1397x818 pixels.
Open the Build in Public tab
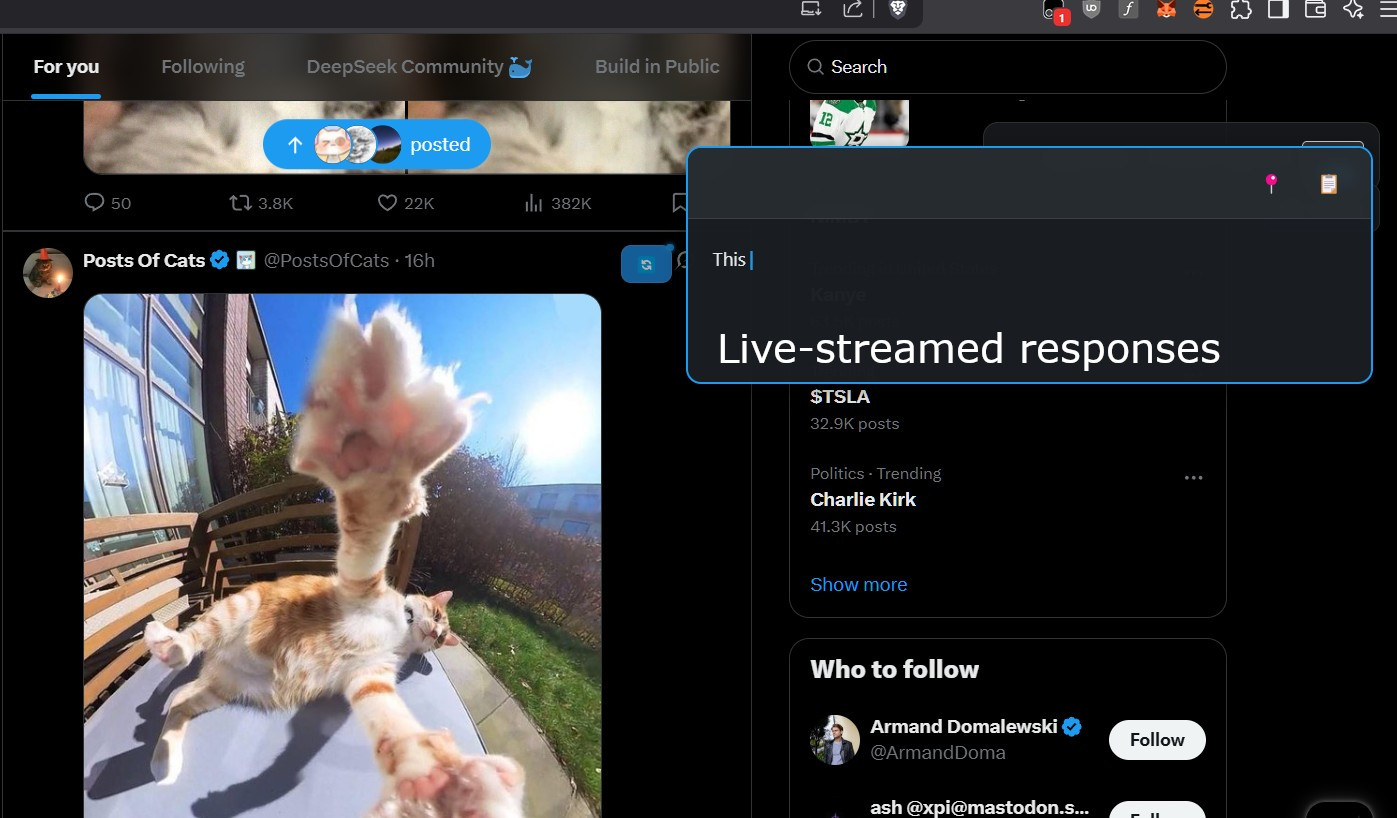click(x=657, y=67)
